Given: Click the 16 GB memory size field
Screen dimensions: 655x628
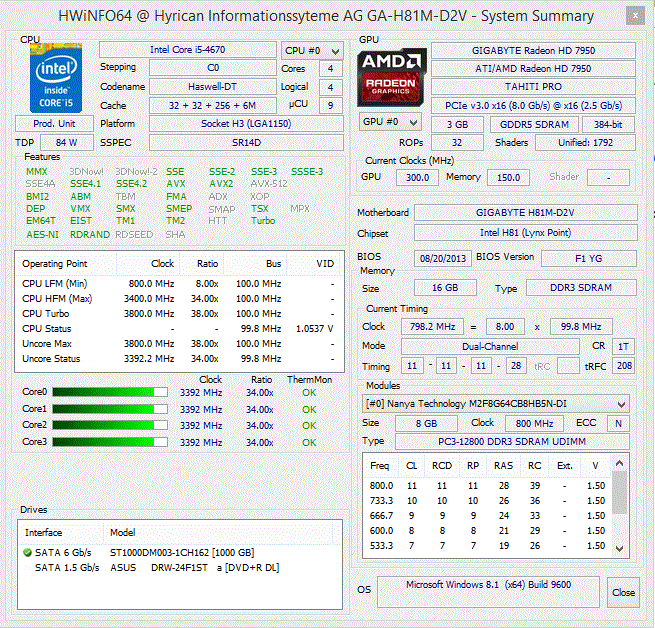Looking at the screenshot, I should (x=445, y=288).
